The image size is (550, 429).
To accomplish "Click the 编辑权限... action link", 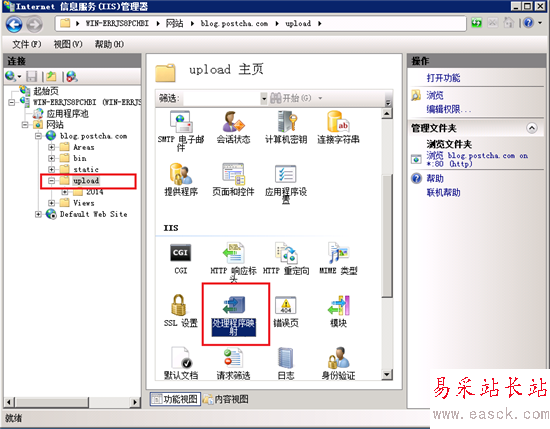I will [x=449, y=109].
